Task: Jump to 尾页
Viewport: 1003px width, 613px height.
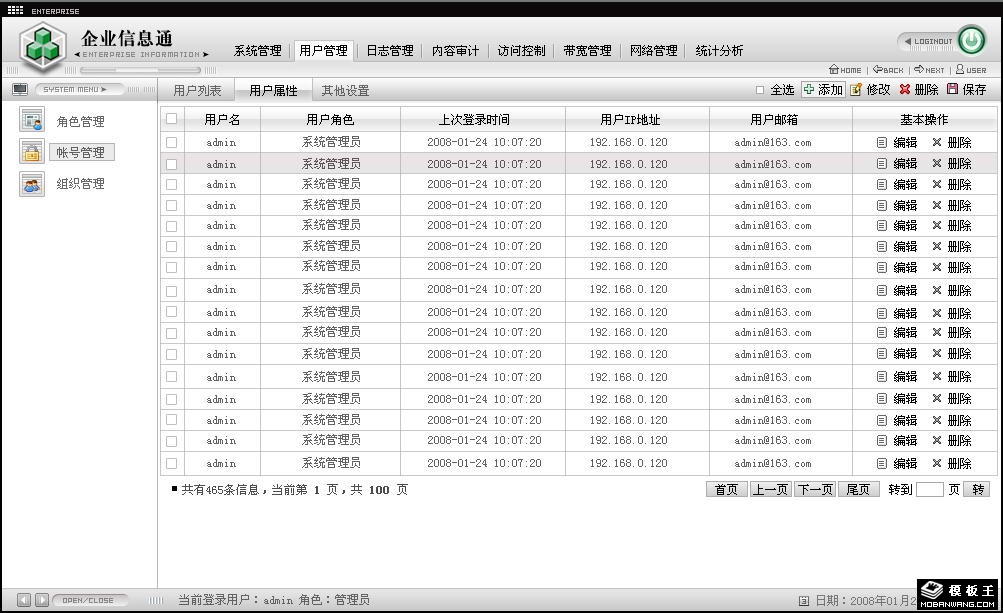Action: coord(858,490)
